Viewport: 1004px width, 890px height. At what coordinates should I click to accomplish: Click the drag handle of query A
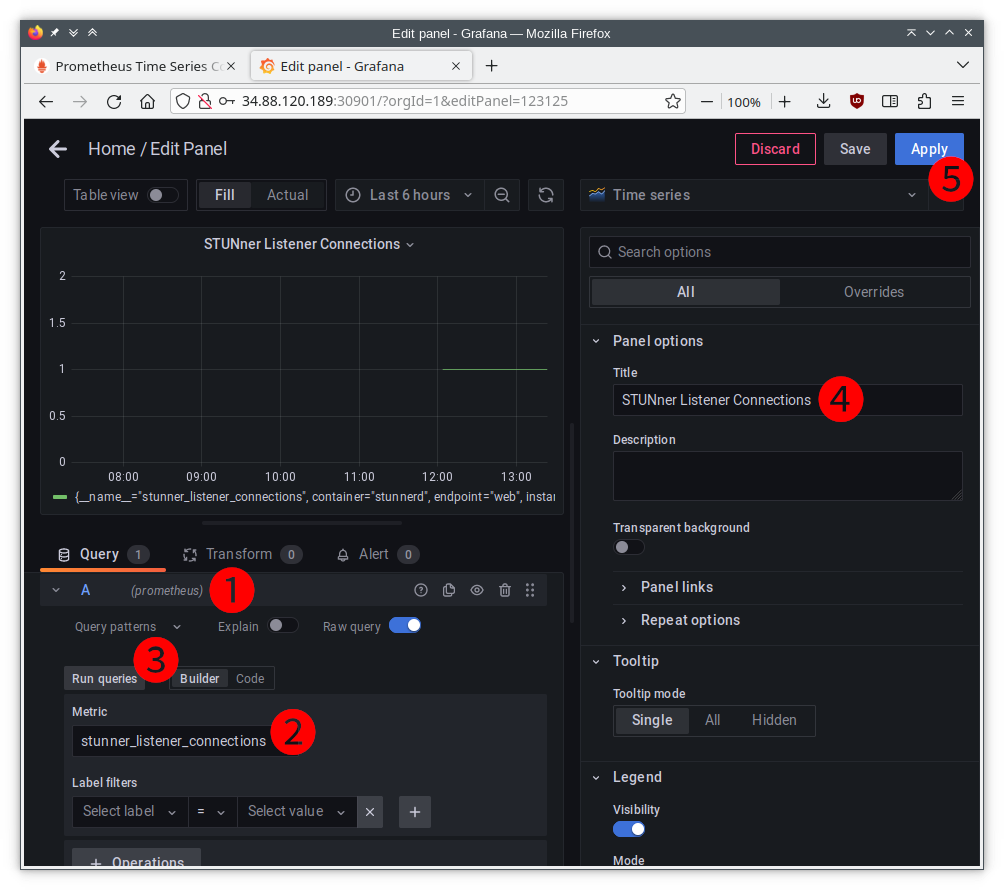click(530, 590)
